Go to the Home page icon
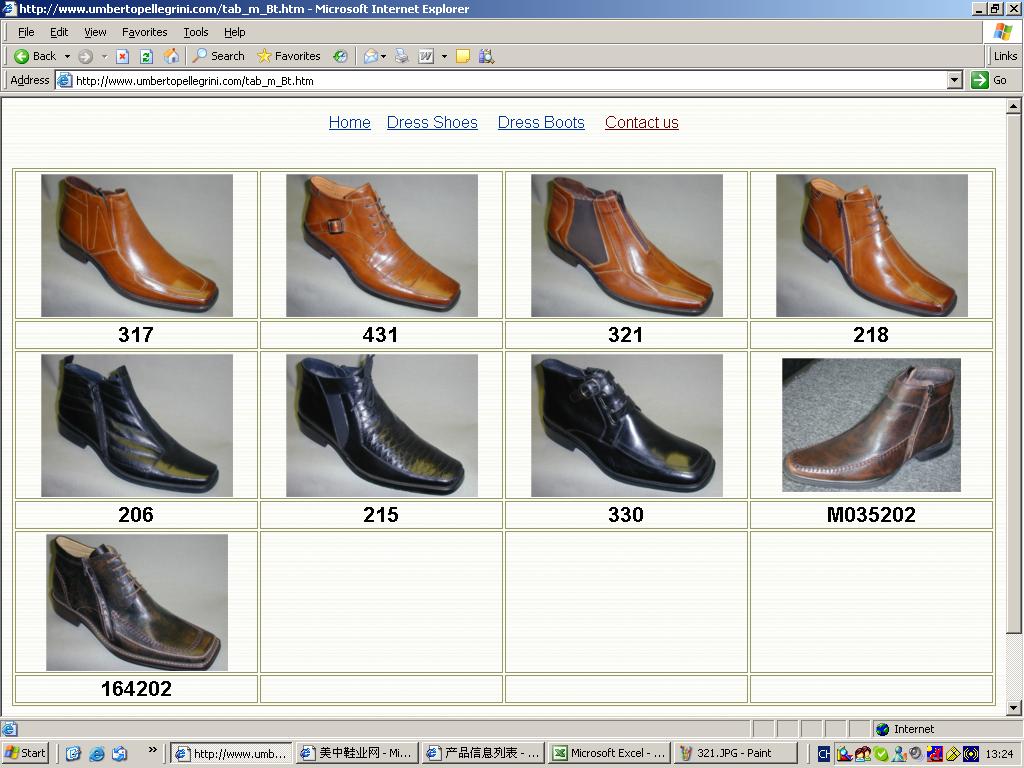 171,56
